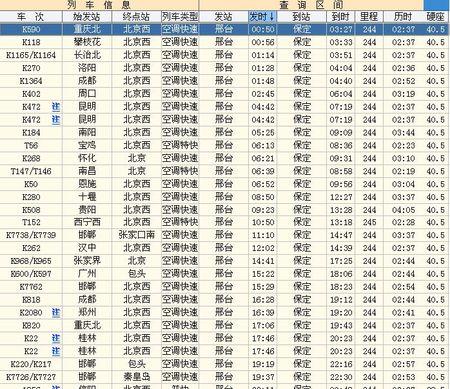Click arrival time 22:16
450x389 pixels.
tap(341, 364)
